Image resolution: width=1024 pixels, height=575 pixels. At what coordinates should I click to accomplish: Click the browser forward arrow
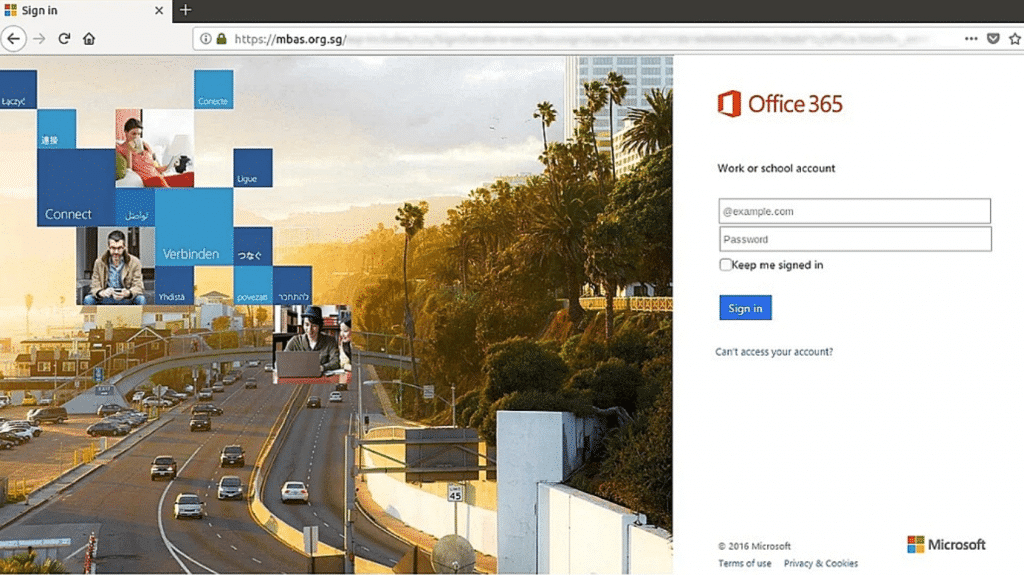39,39
